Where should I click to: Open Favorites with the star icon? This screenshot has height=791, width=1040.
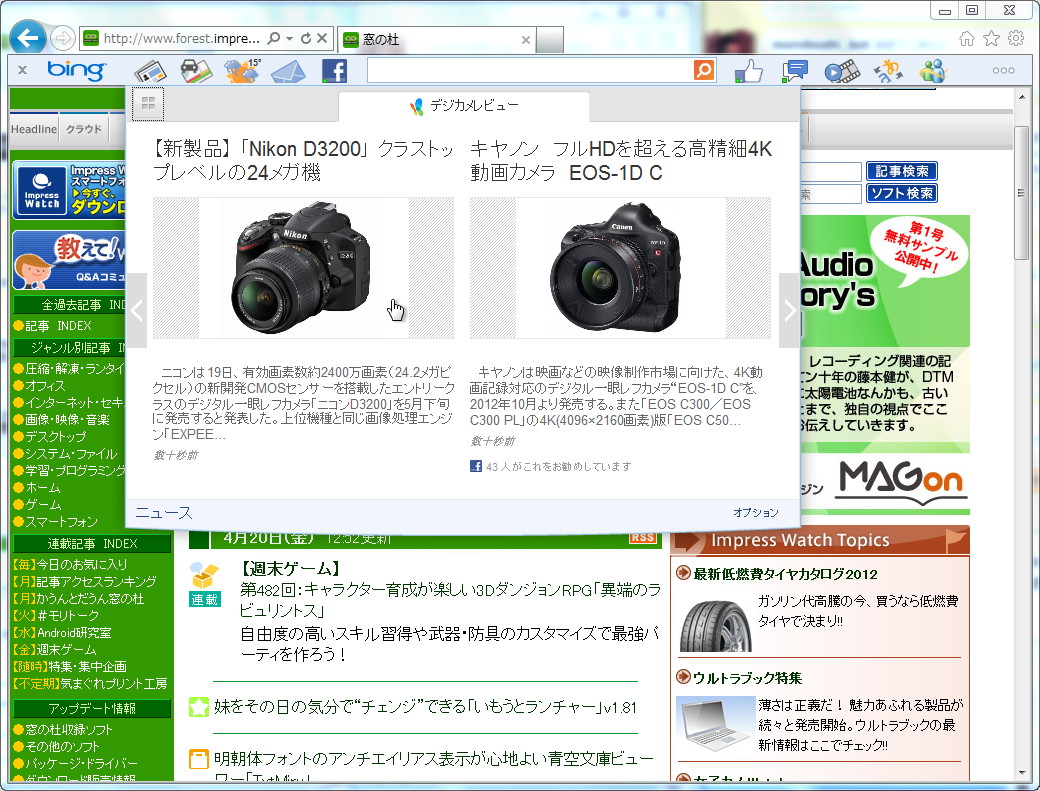tap(990, 37)
